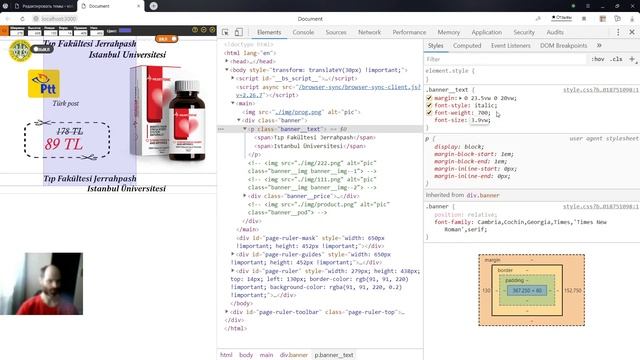Open the Performance tab
640x360 pixels.
click(409, 32)
